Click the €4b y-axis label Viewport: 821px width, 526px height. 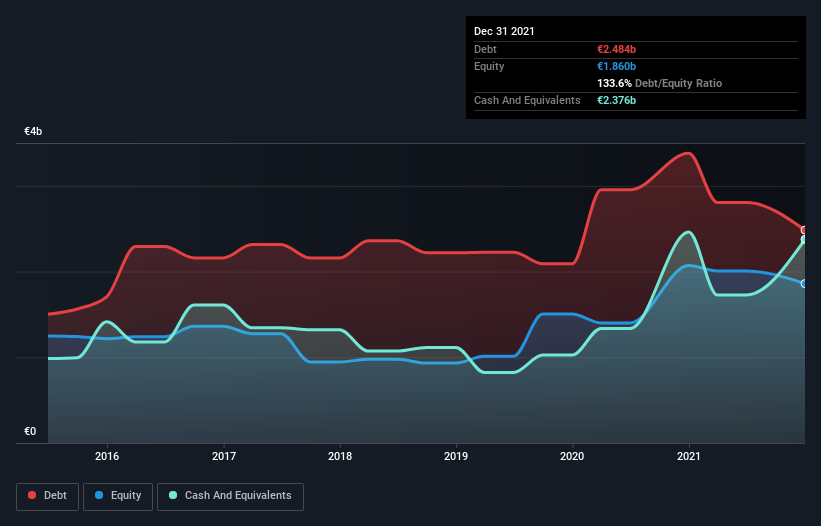pos(33,131)
